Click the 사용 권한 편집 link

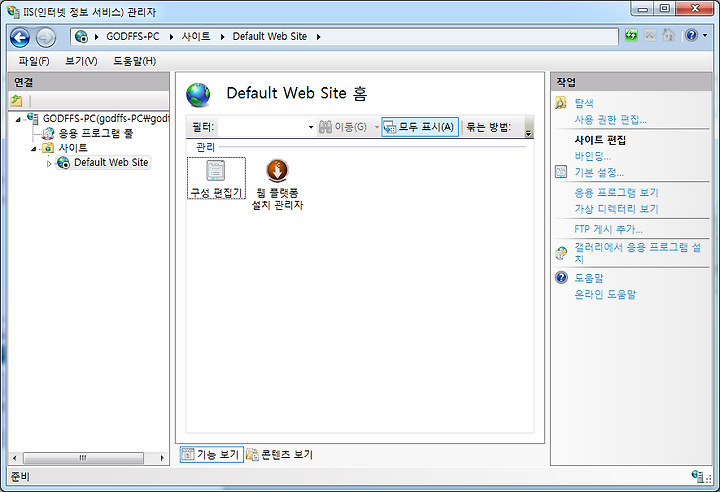pos(610,119)
